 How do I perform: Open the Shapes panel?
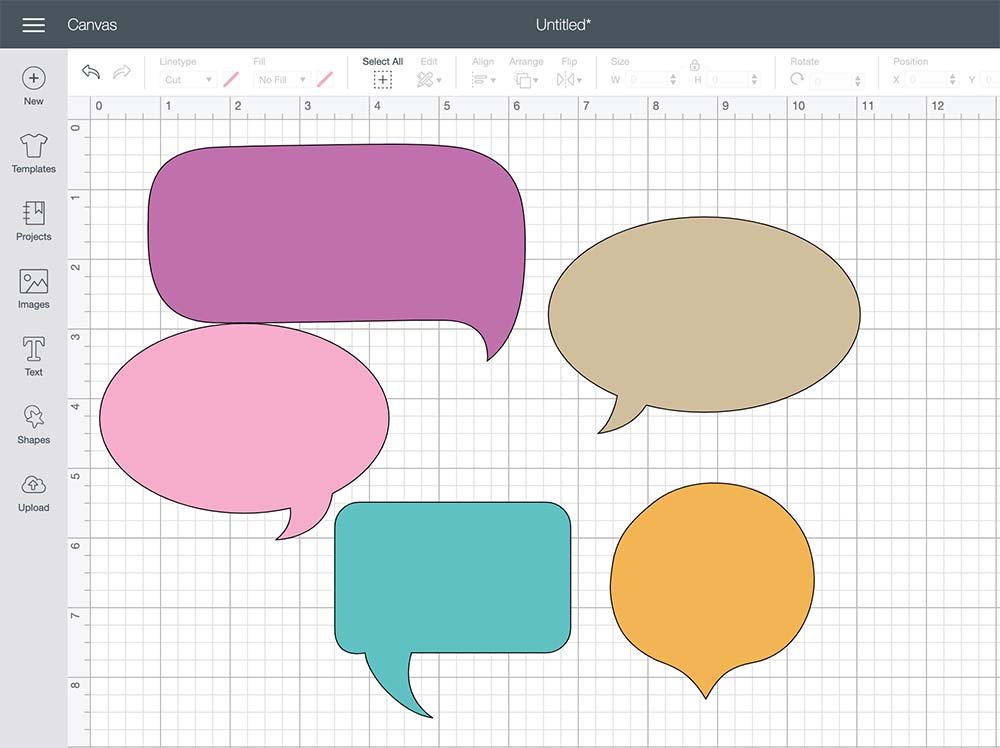click(33, 425)
